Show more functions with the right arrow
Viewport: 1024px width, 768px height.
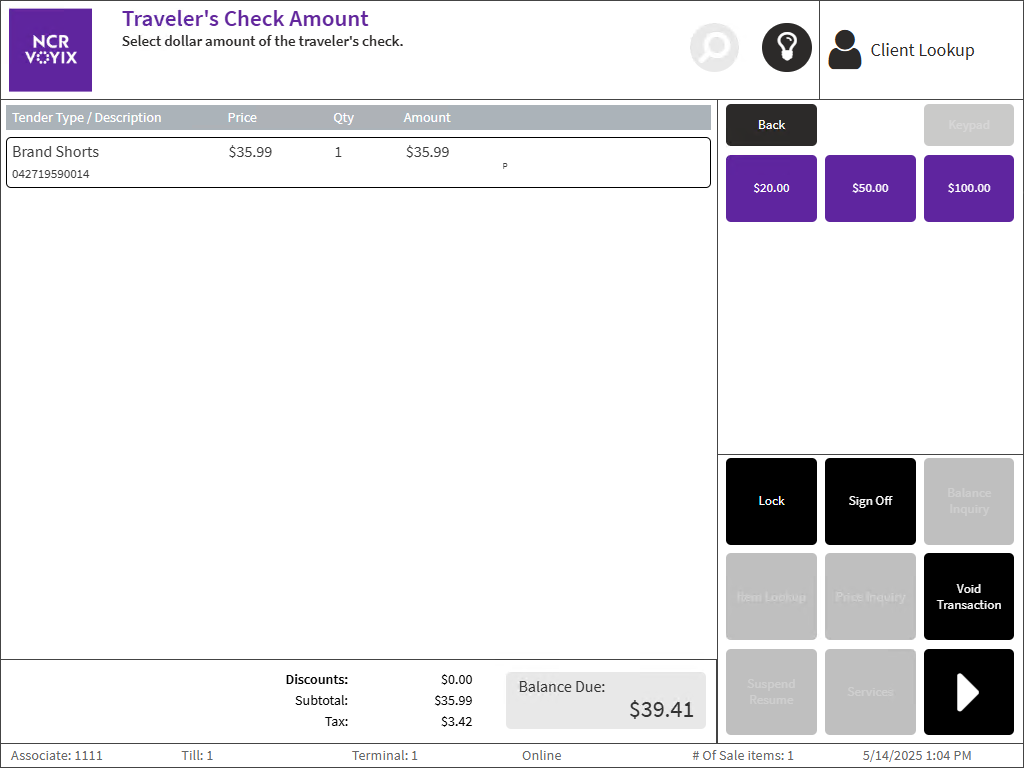point(968,691)
